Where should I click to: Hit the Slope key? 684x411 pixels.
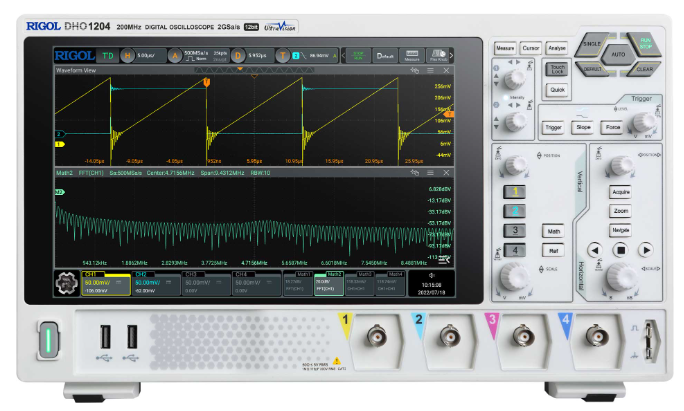click(583, 127)
